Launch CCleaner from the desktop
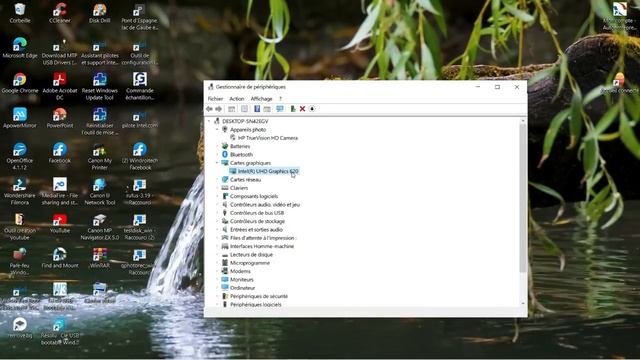Image resolution: width=640 pixels, height=360 pixels. click(x=60, y=13)
